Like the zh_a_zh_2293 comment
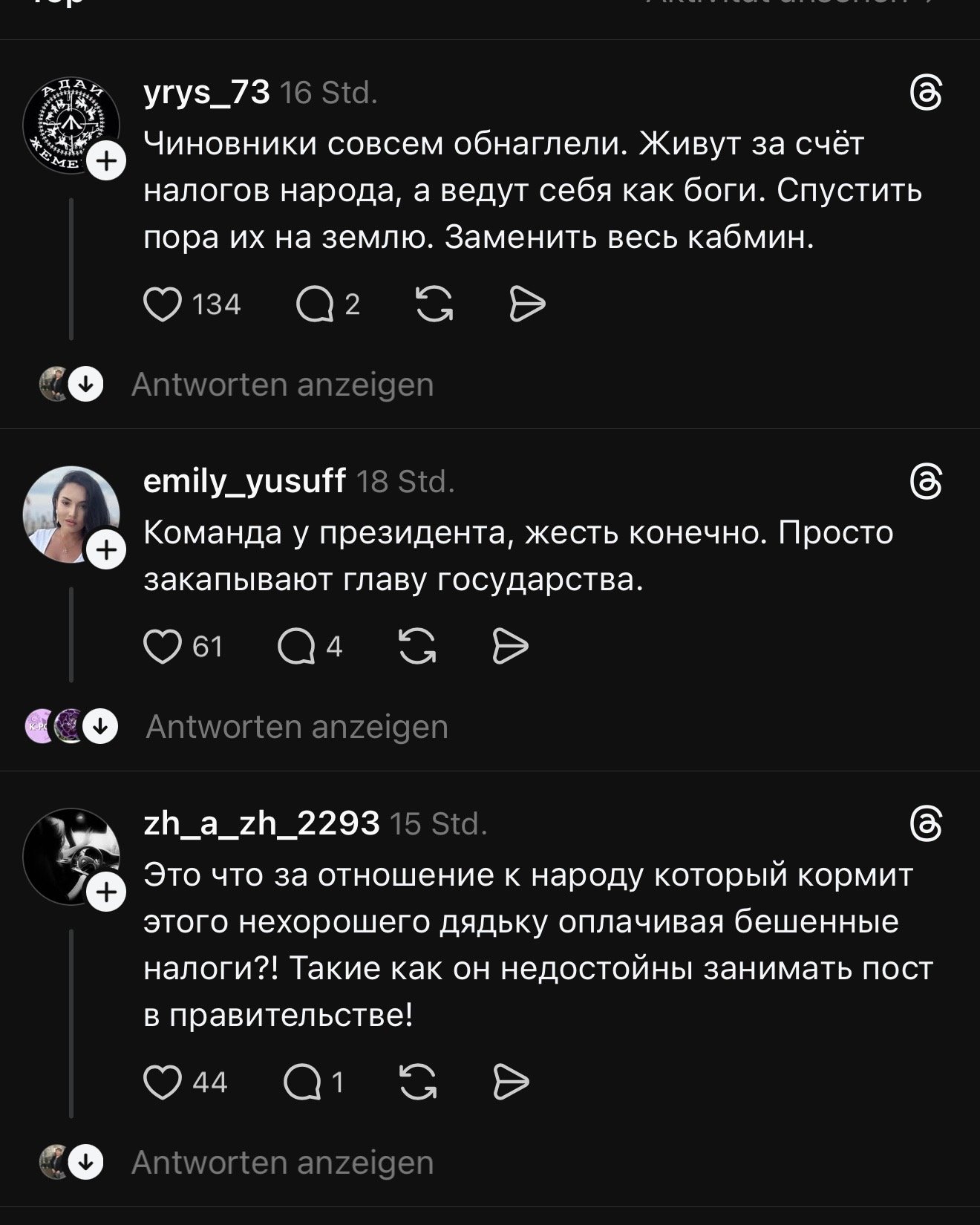Screen dimensions: 980x1225 click(163, 1082)
